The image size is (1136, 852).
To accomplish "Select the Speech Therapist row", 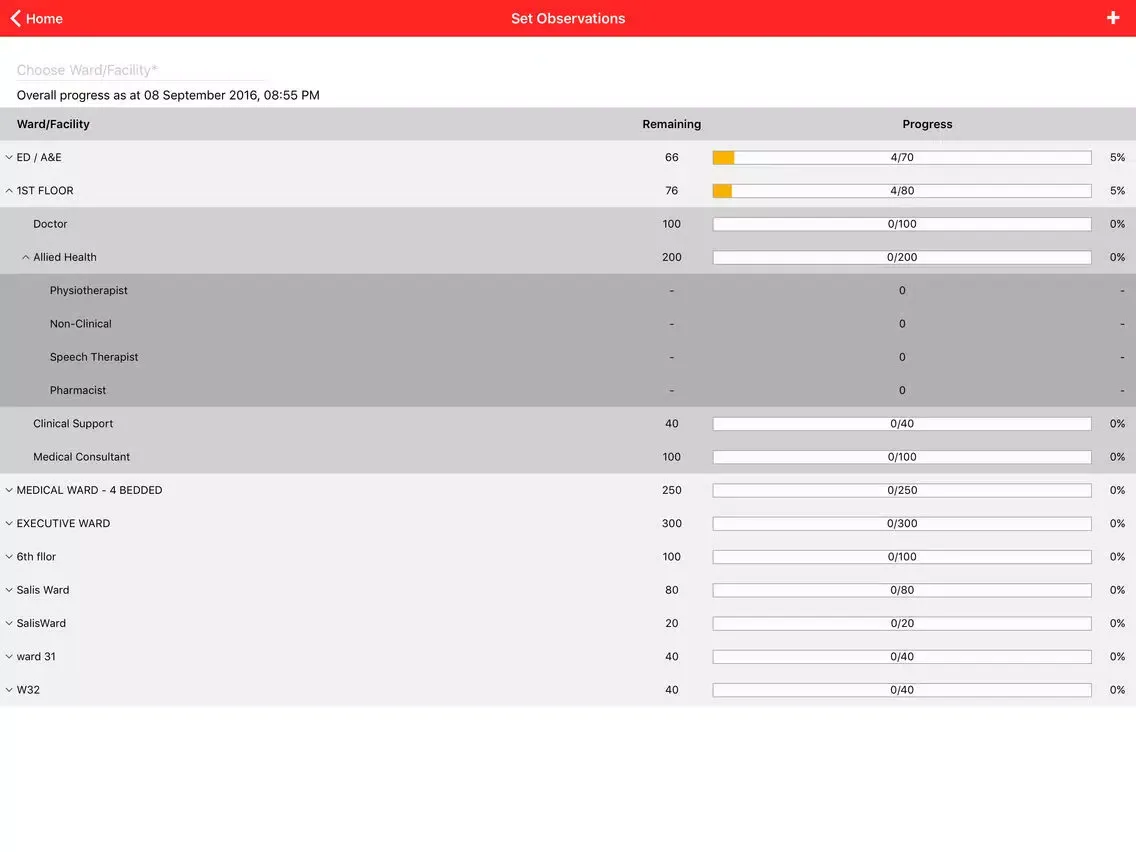I will click(x=568, y=357).
